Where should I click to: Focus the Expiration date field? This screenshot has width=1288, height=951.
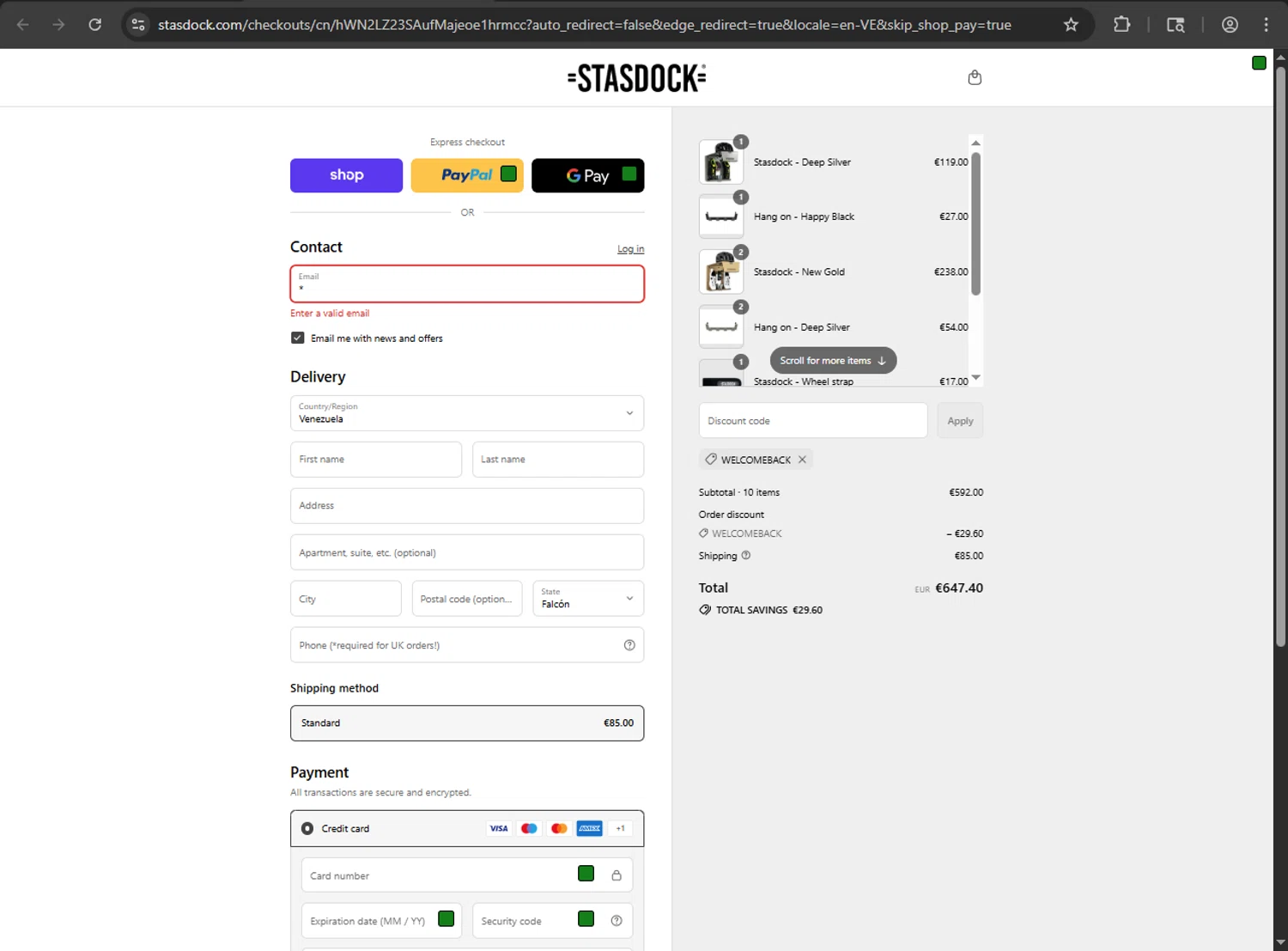tap(381, 921)
